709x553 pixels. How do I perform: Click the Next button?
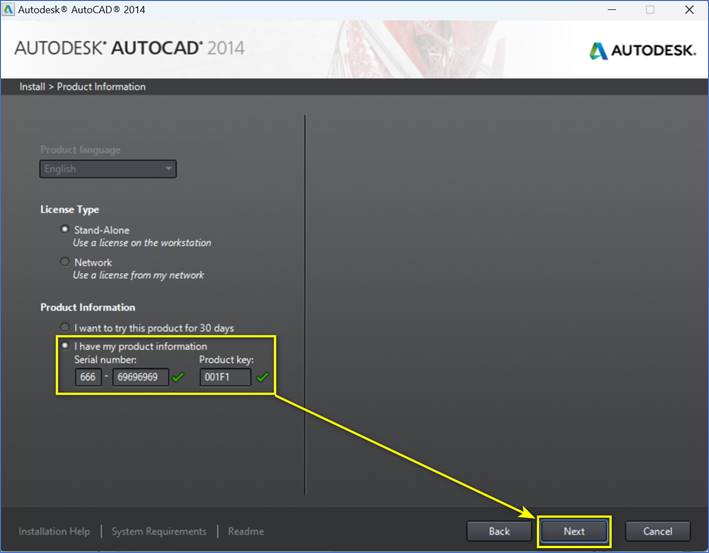tap(574, 531)
